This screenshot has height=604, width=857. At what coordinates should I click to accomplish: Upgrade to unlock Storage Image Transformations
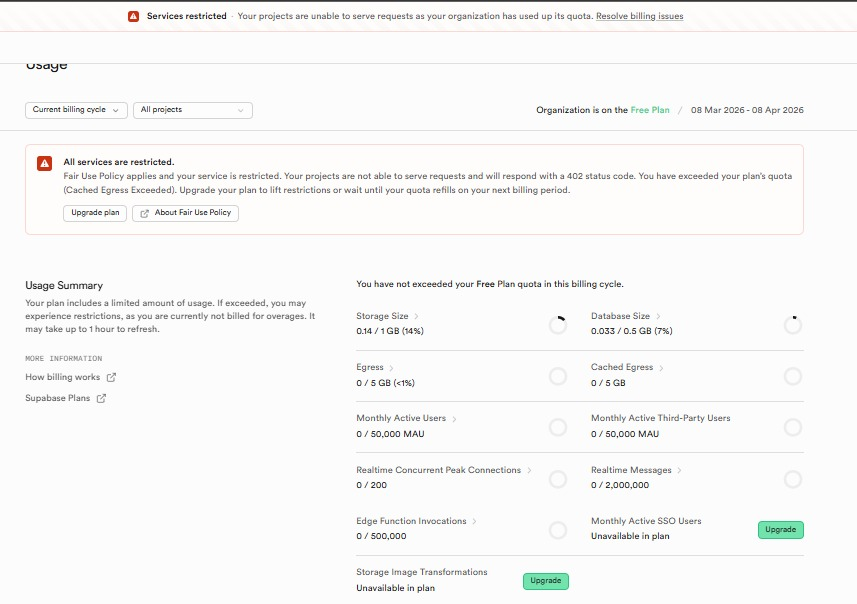point(545,580)
